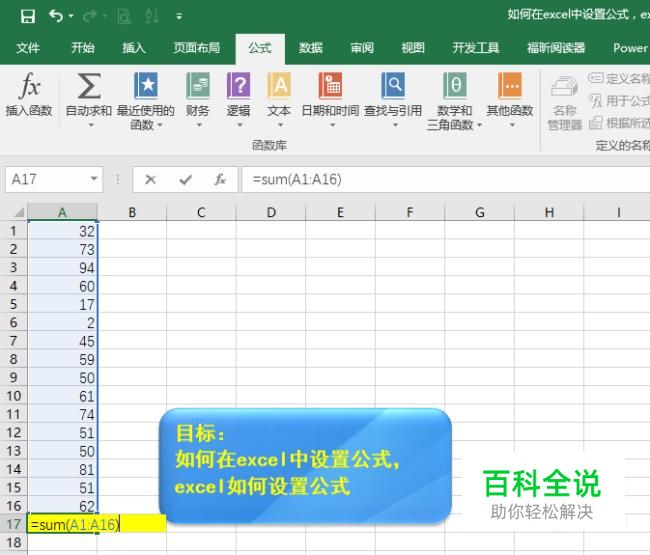The image size is (650, 555).
Task: Cancel formula entry with X button
Action: pos(150,179)
